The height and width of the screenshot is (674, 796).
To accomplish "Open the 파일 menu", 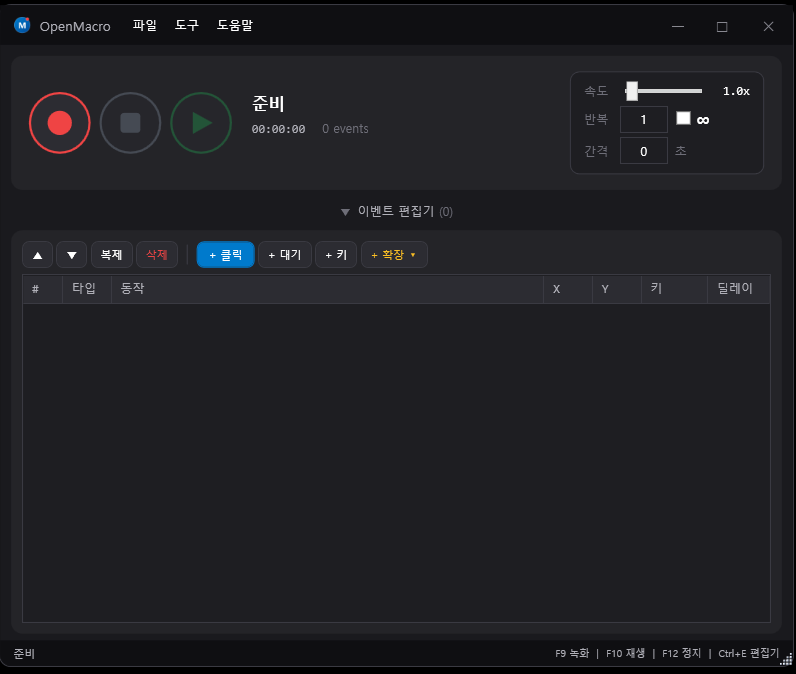I will tap(145, 26).
